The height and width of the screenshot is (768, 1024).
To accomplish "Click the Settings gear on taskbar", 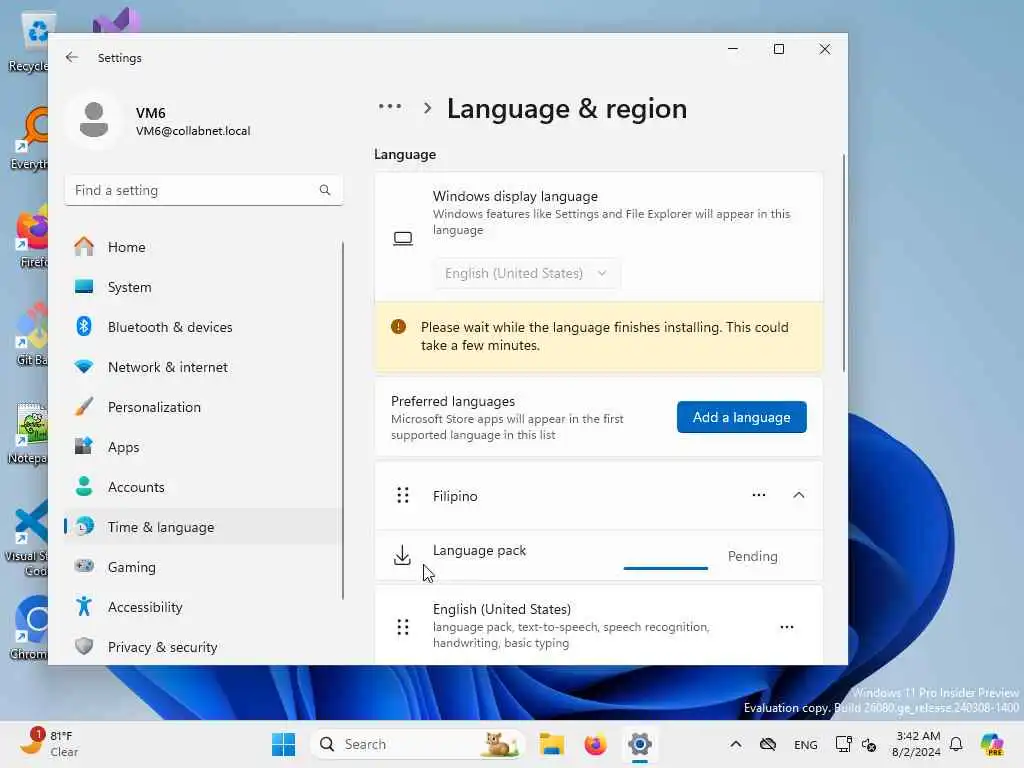I will pyautogui.click(x=640, y=744).
